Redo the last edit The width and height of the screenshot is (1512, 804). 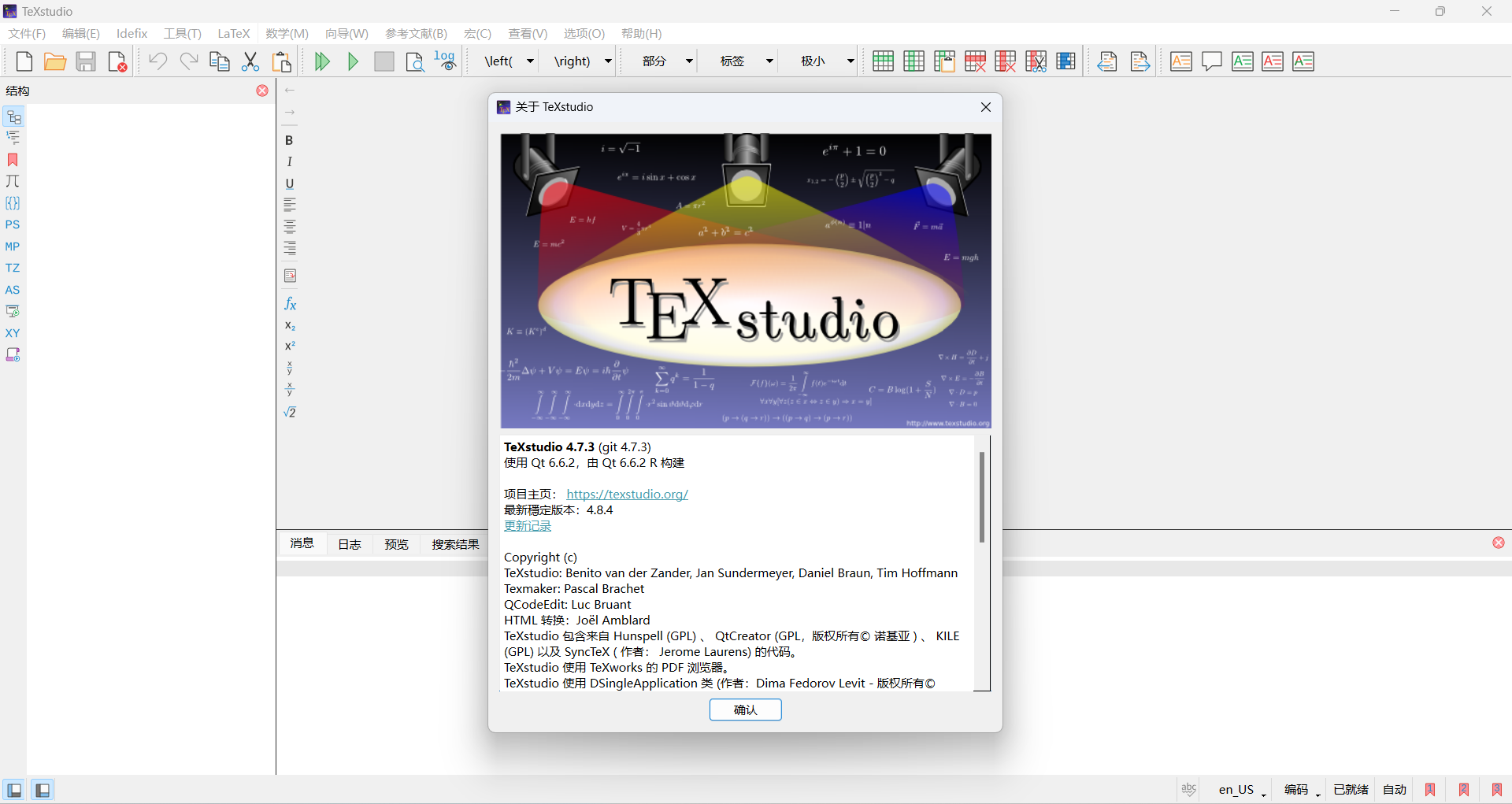[x=189, y=61]
